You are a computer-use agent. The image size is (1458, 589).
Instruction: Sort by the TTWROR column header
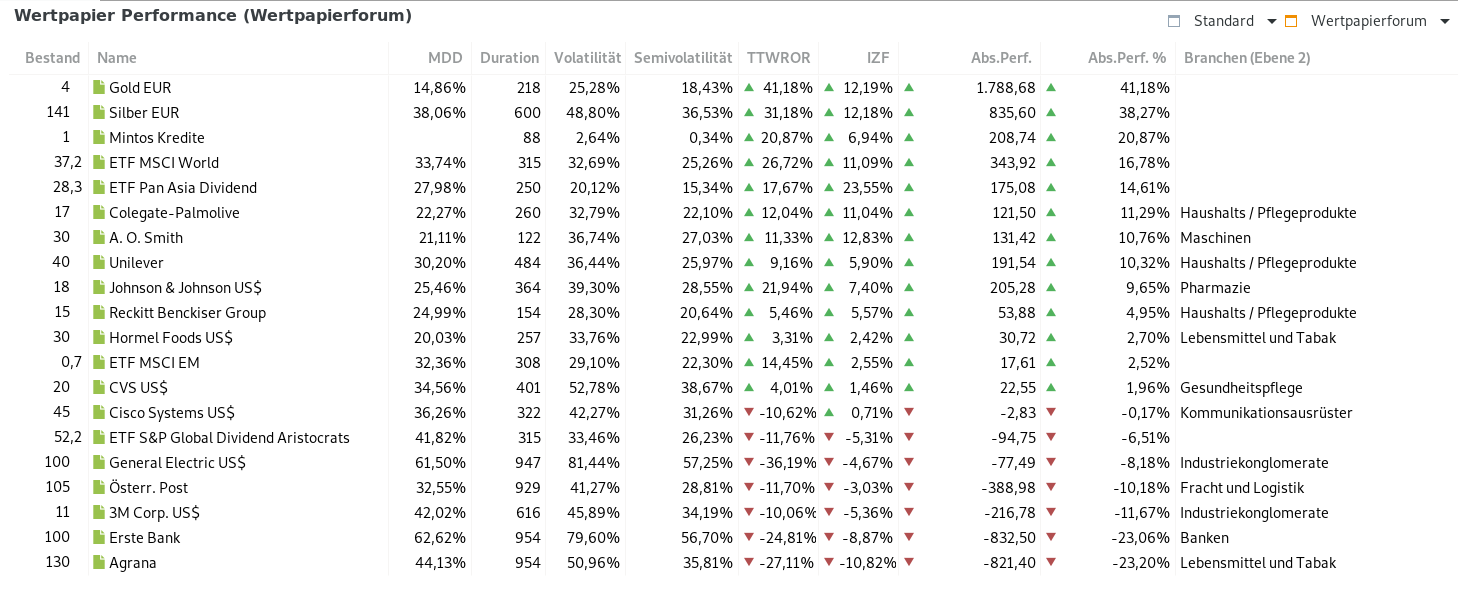point(778,58)
